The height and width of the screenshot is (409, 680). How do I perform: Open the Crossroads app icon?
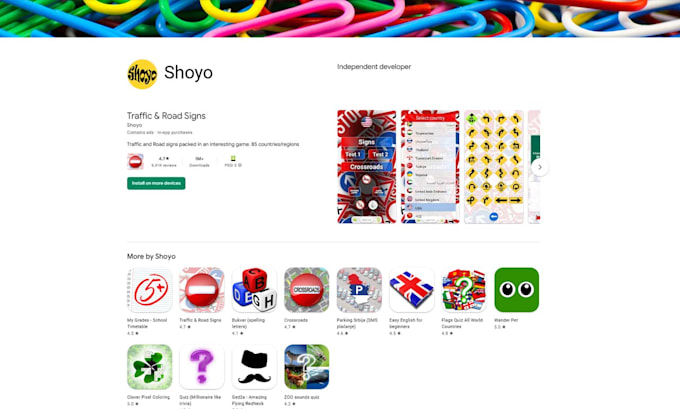pyautogui.click(x=307, y=290)
